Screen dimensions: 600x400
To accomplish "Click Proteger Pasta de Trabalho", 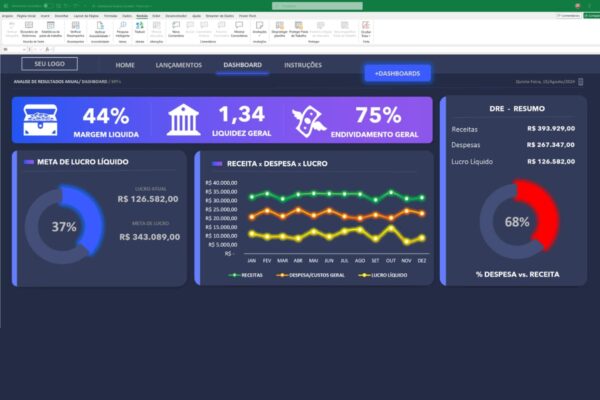I will (x=298, y=29).
